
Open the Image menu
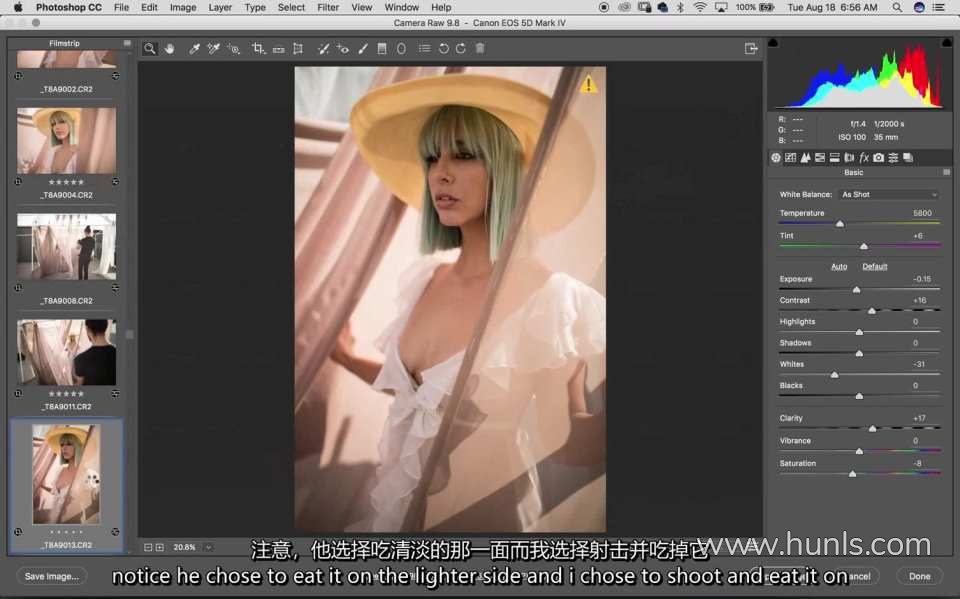[182, 7]
